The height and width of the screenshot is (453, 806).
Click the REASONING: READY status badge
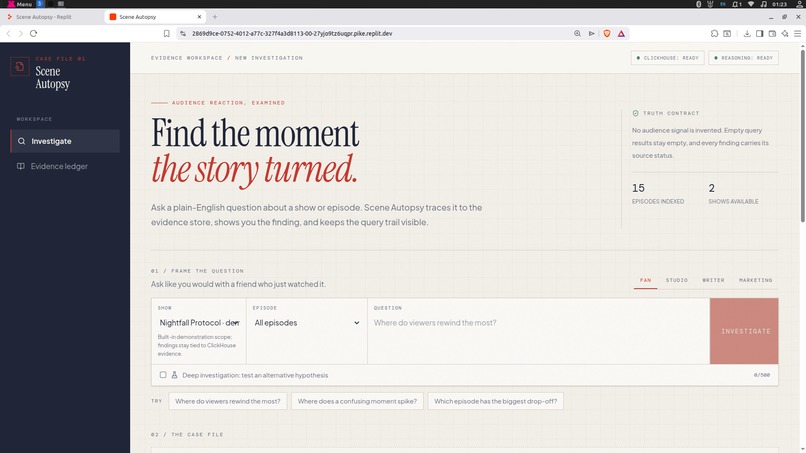point(743,58)
